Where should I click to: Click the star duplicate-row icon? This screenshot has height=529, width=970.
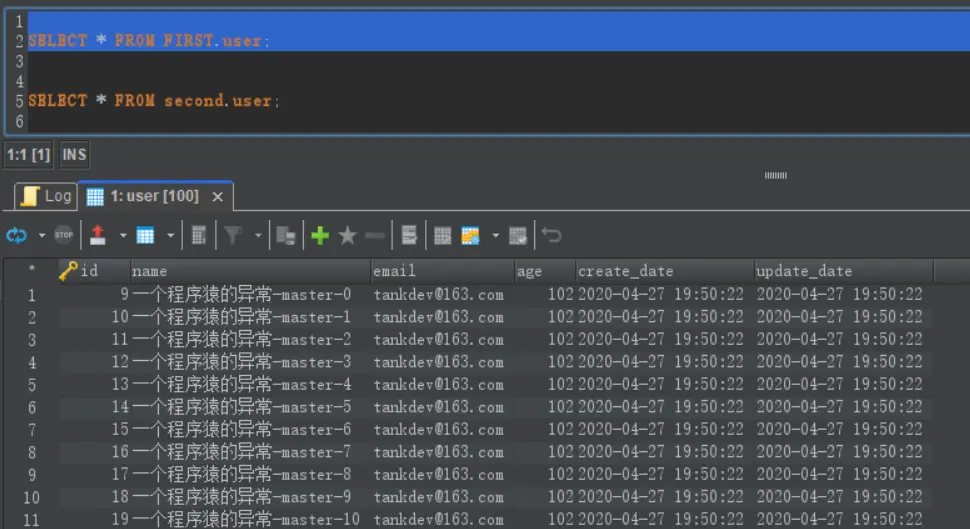point(348,235)
